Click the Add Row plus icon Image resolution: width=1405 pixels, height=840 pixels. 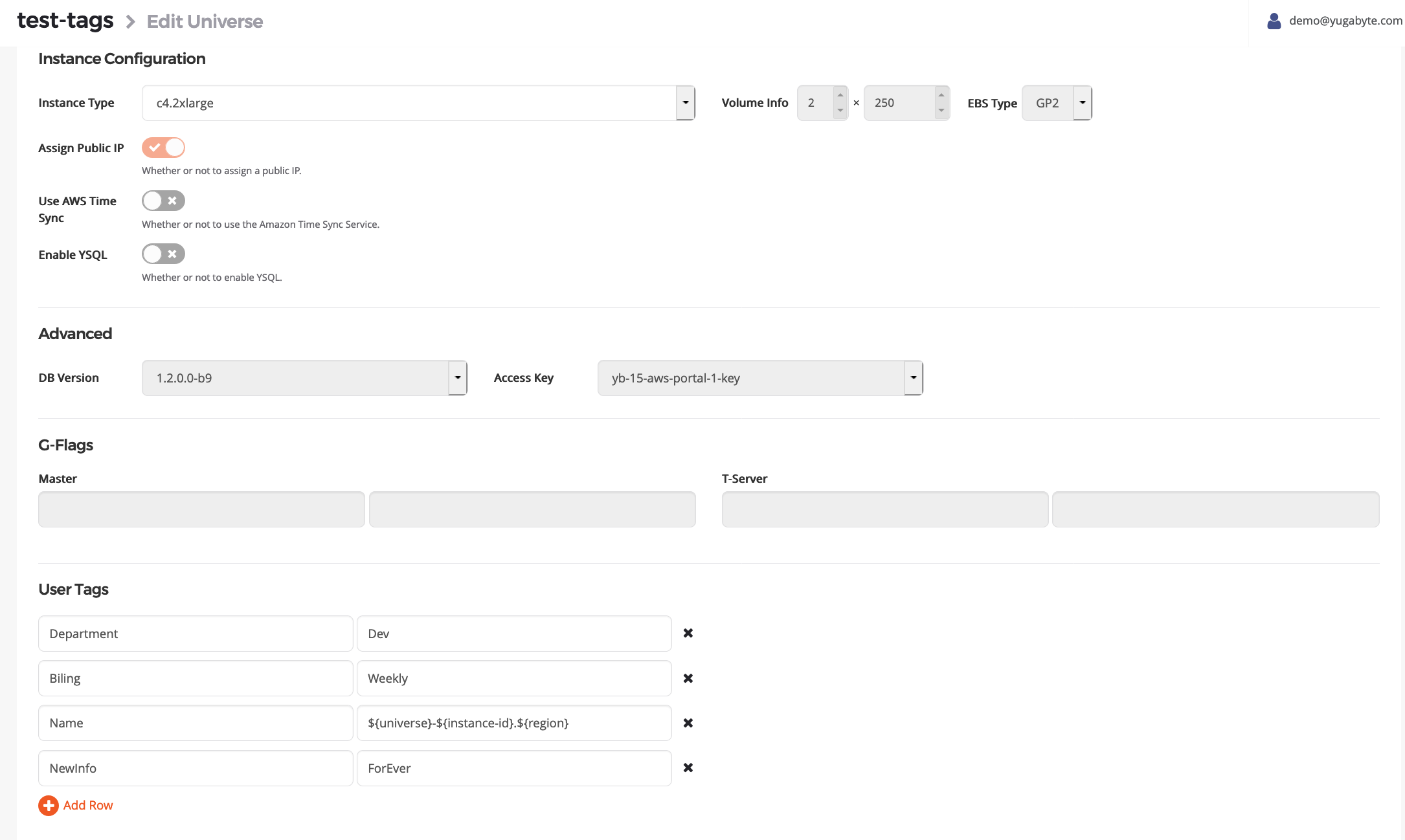tap(49, 806)
